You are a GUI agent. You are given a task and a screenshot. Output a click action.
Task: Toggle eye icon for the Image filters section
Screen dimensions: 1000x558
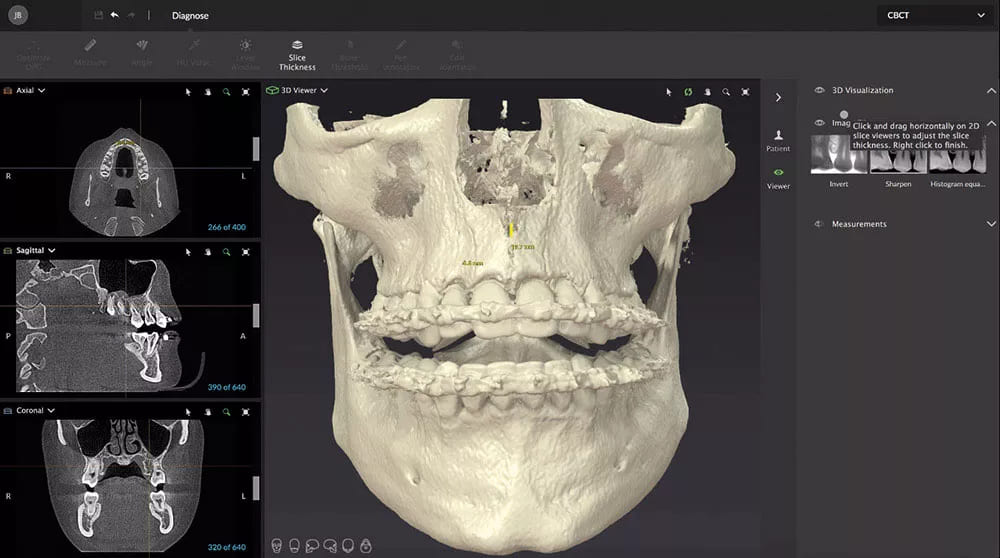click(x=819, y=123)
